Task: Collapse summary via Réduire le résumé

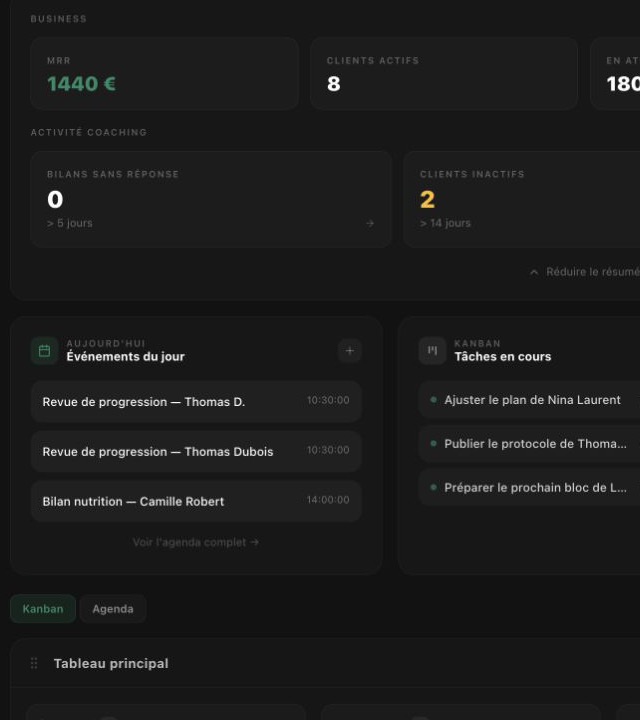Action: 585,272
